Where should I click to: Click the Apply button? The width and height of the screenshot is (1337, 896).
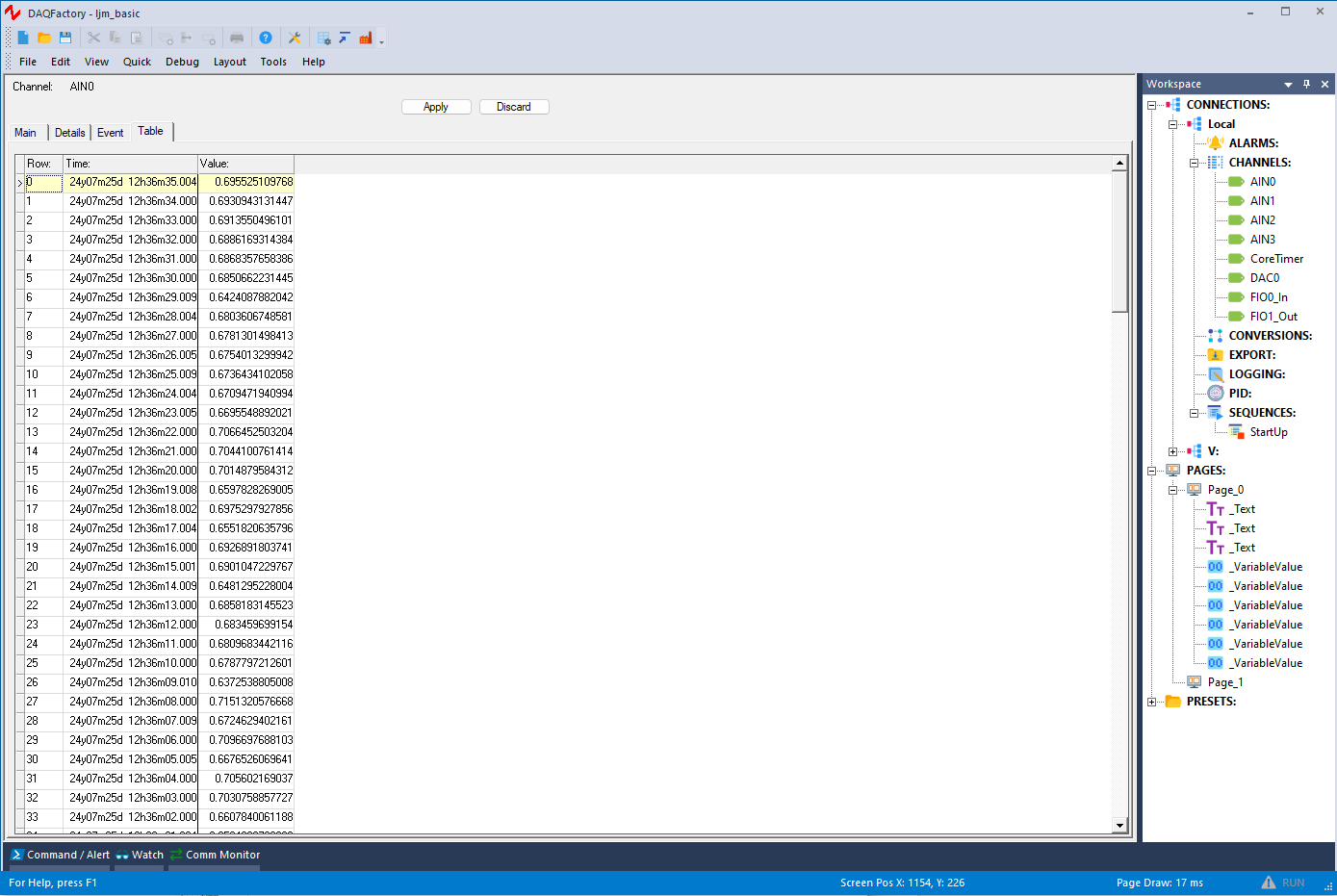coord(436,107)
